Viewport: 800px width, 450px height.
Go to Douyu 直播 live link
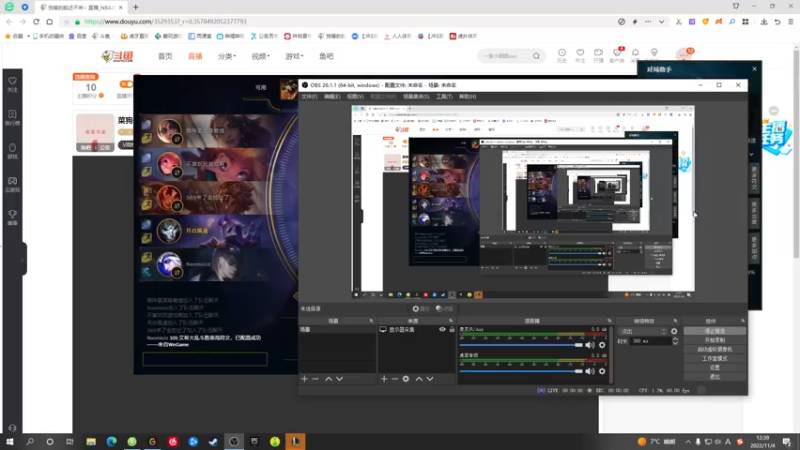coord(195,56)
